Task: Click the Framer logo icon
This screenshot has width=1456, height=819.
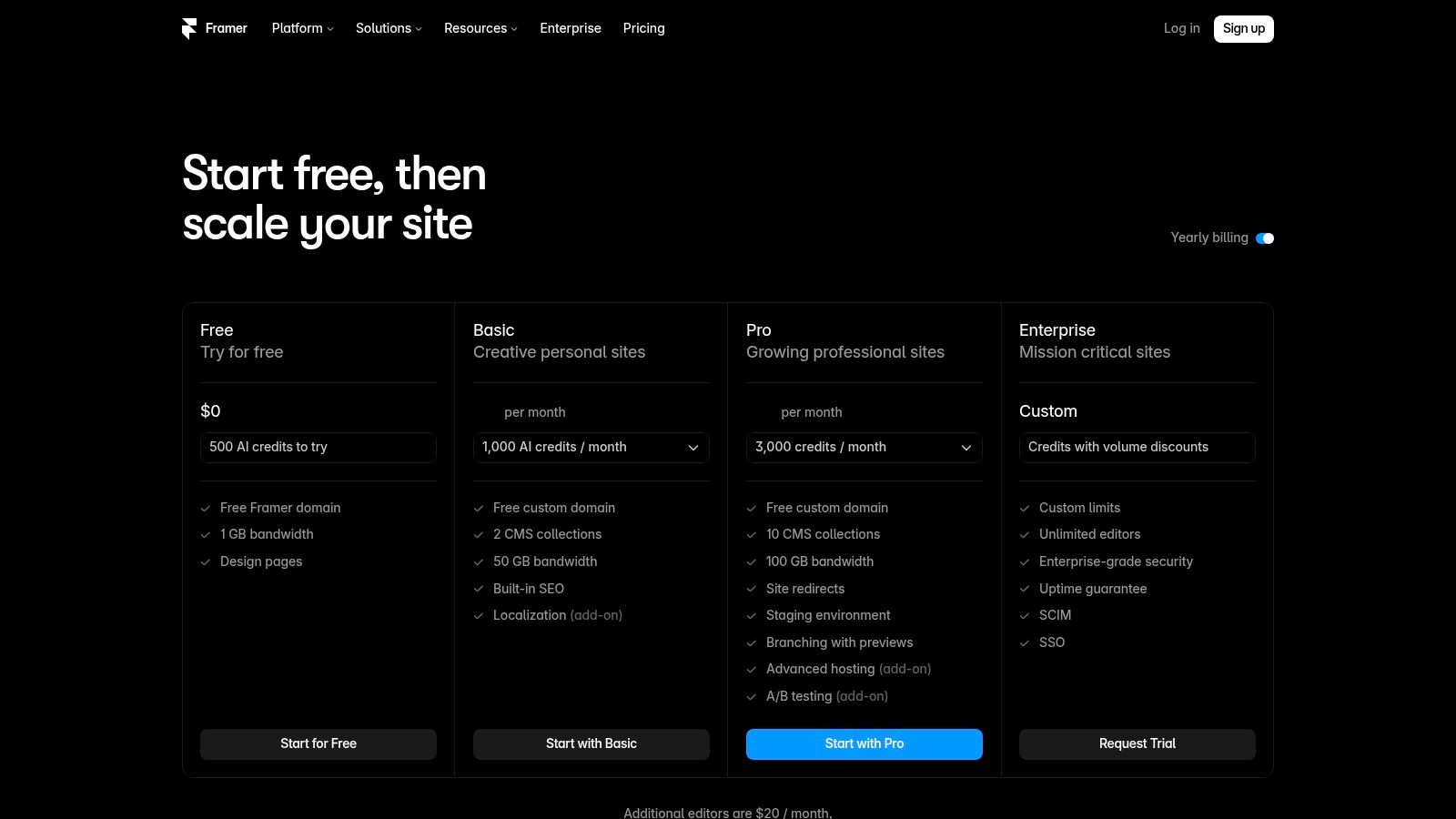Action: [189, 29]
